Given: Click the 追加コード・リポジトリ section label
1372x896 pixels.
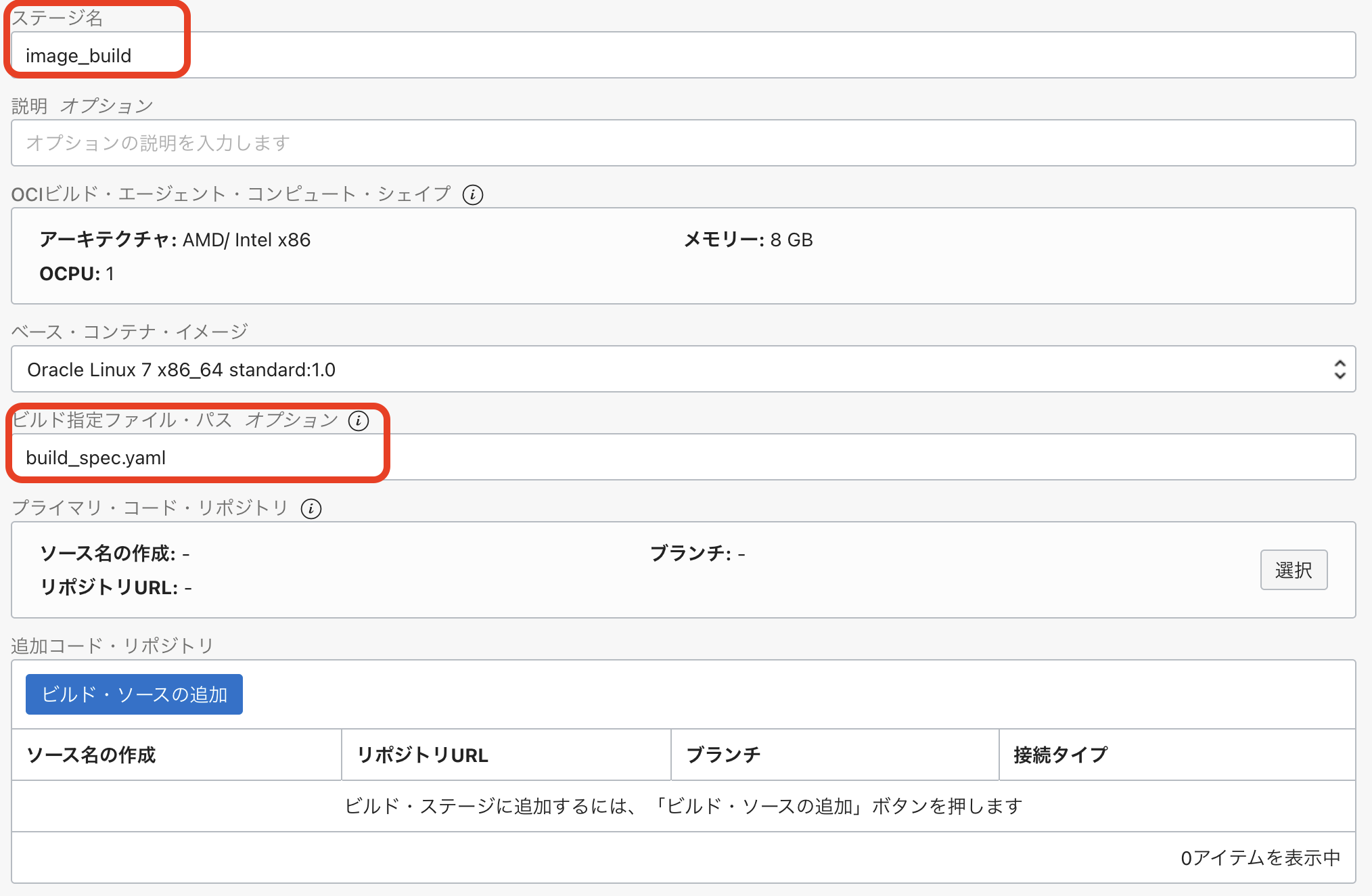Looking at the screenshot, I should (x=112, y=646).
